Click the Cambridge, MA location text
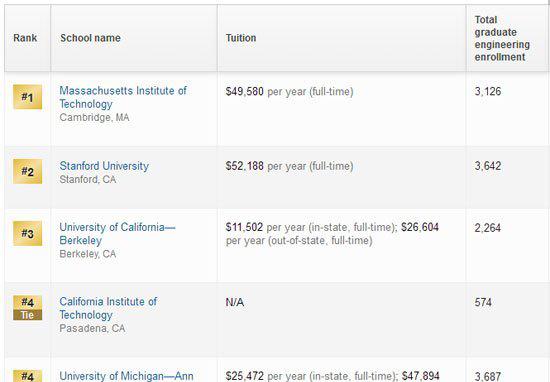The width and height of the screenshot is (550, 382). (x=94, y=117)
